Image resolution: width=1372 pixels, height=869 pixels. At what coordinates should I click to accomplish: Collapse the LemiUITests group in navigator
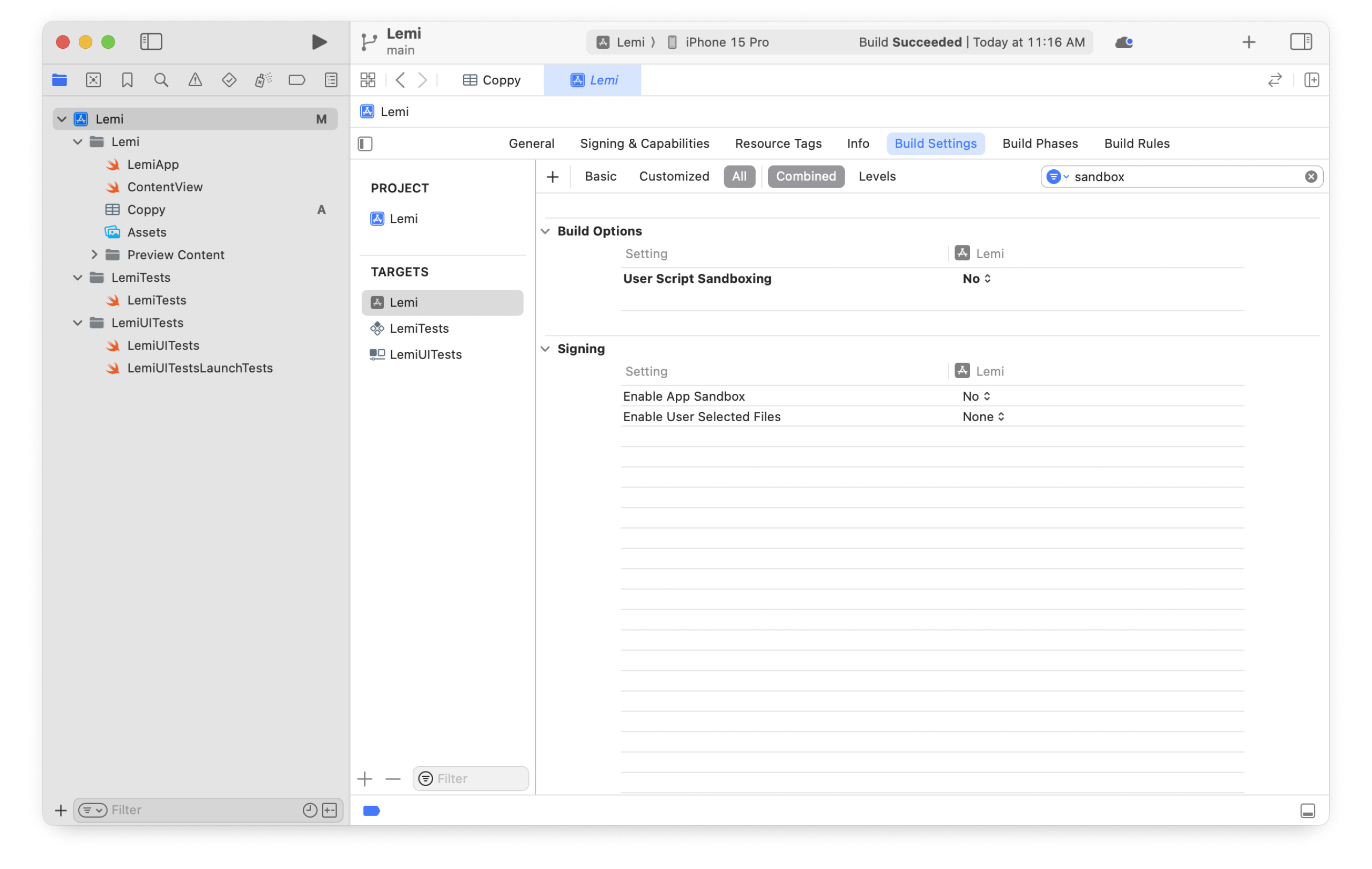78,323
